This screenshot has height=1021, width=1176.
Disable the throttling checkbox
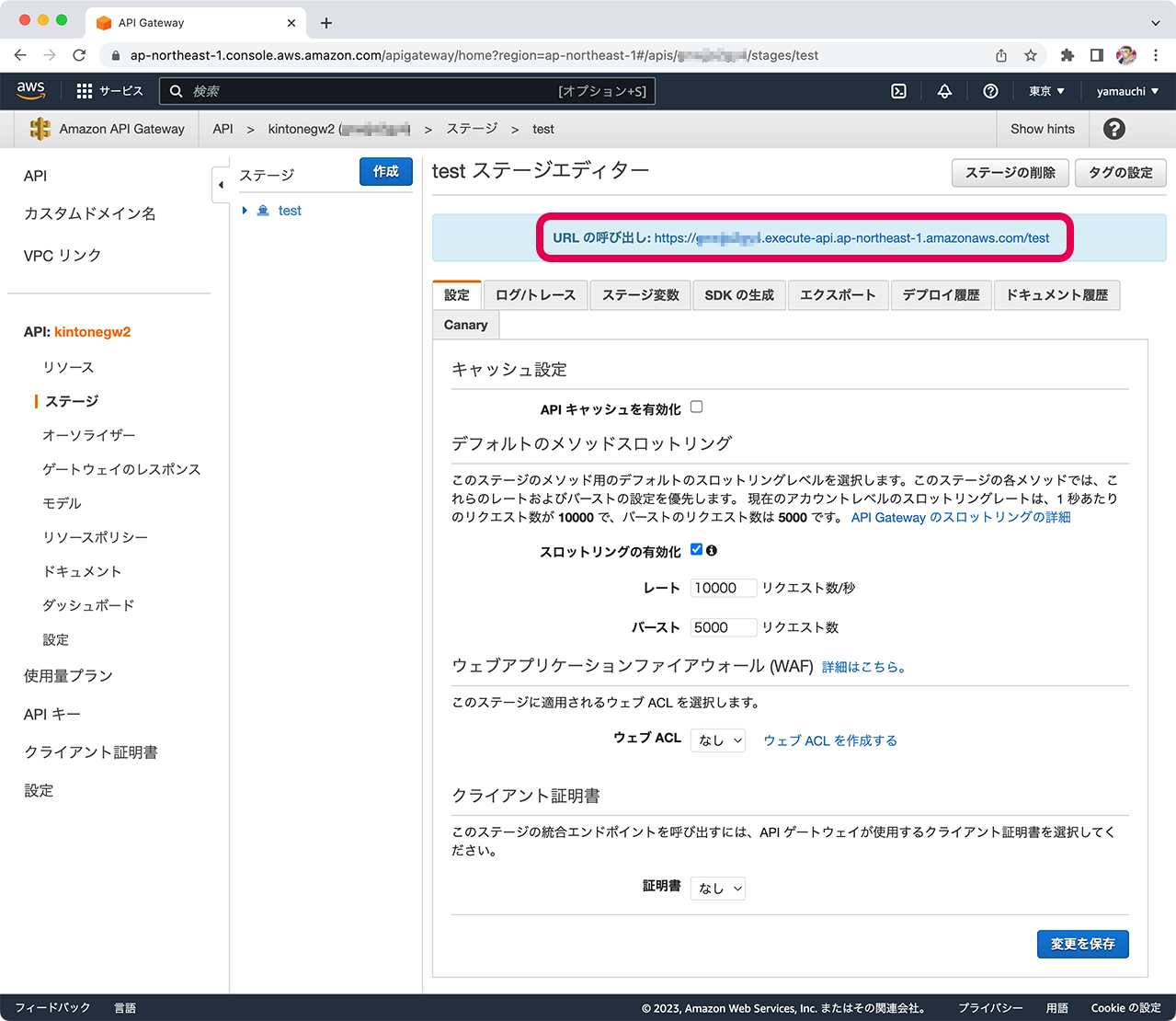point(697,549)
